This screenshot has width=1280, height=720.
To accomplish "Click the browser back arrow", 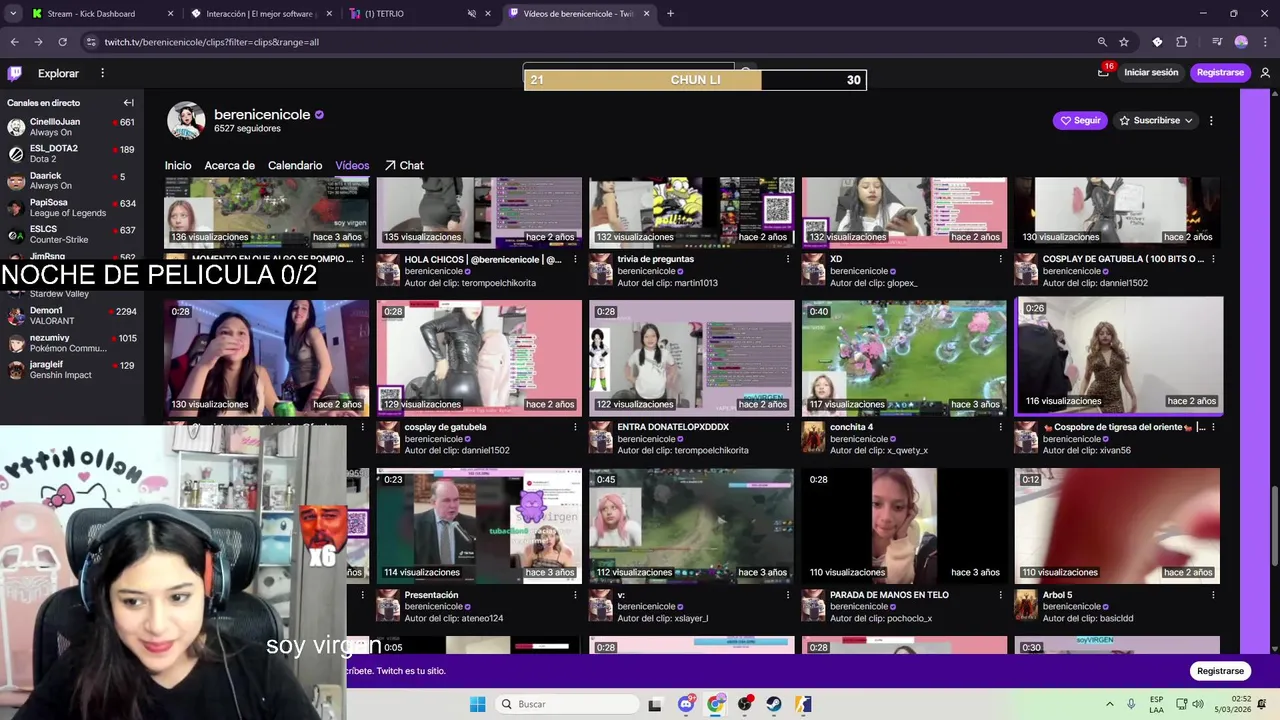I will pos(14,42).
